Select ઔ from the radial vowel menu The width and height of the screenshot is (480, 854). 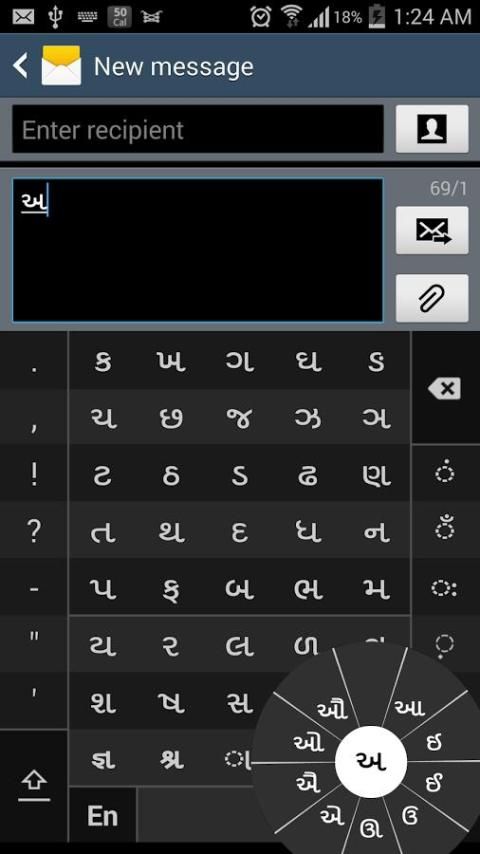pos(332,709)
